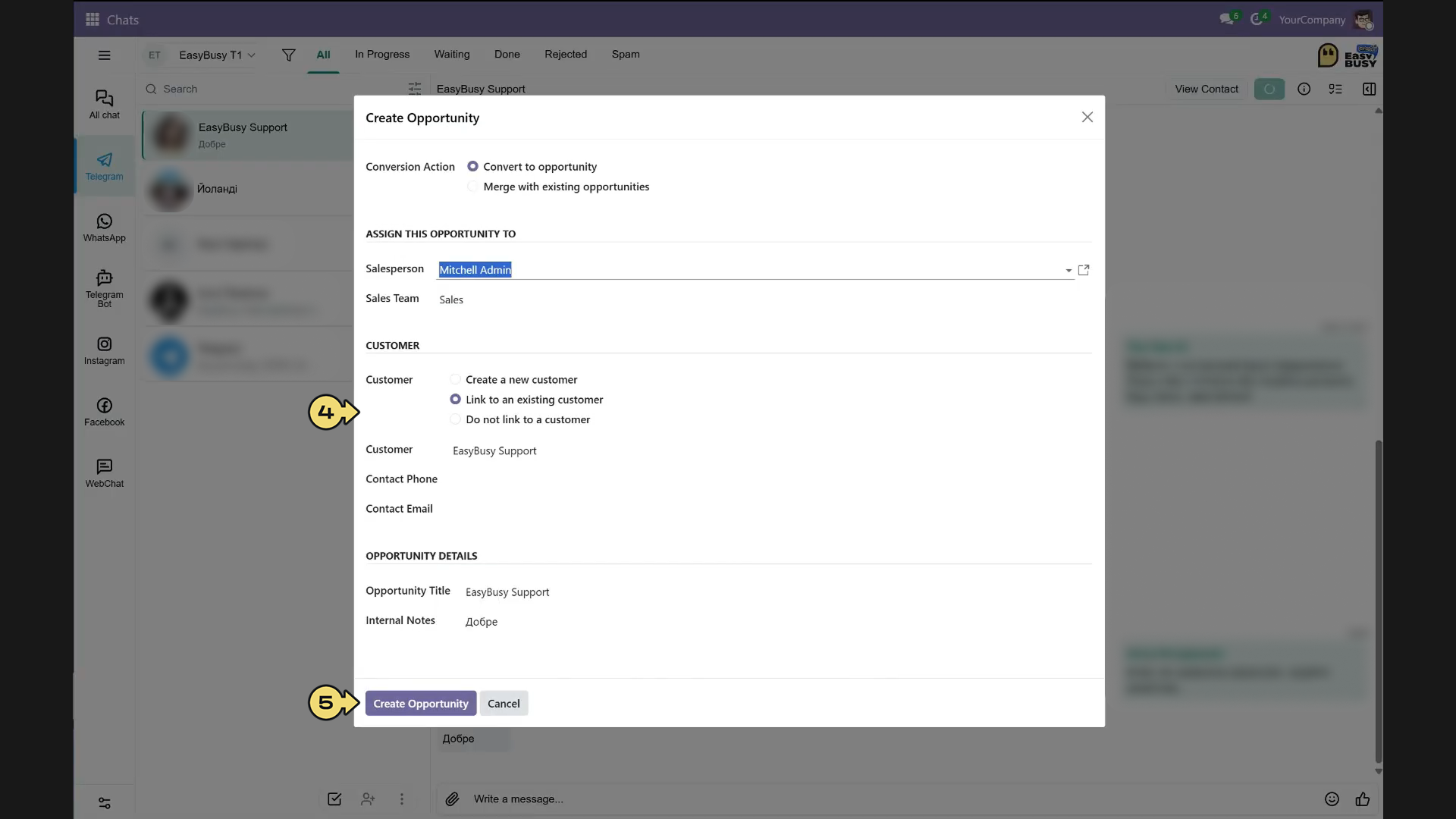The height and width of the screenshot is (819, 1456).
Task: Send a thumbs-up reaction
Action: click(x=1363, y=799)
